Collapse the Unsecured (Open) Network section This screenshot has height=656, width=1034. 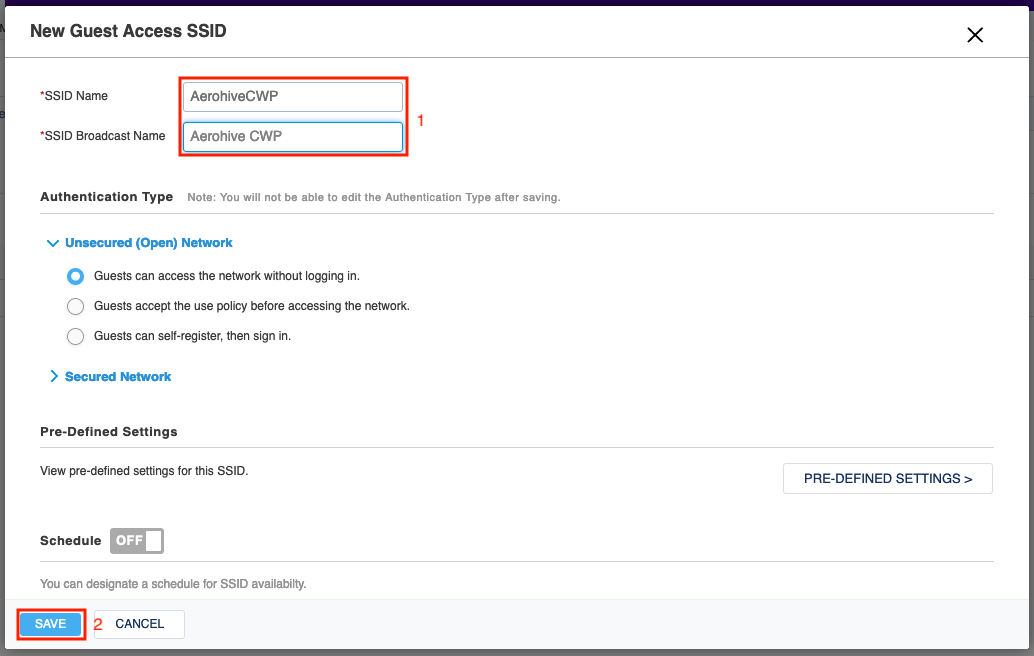[140, 243]
